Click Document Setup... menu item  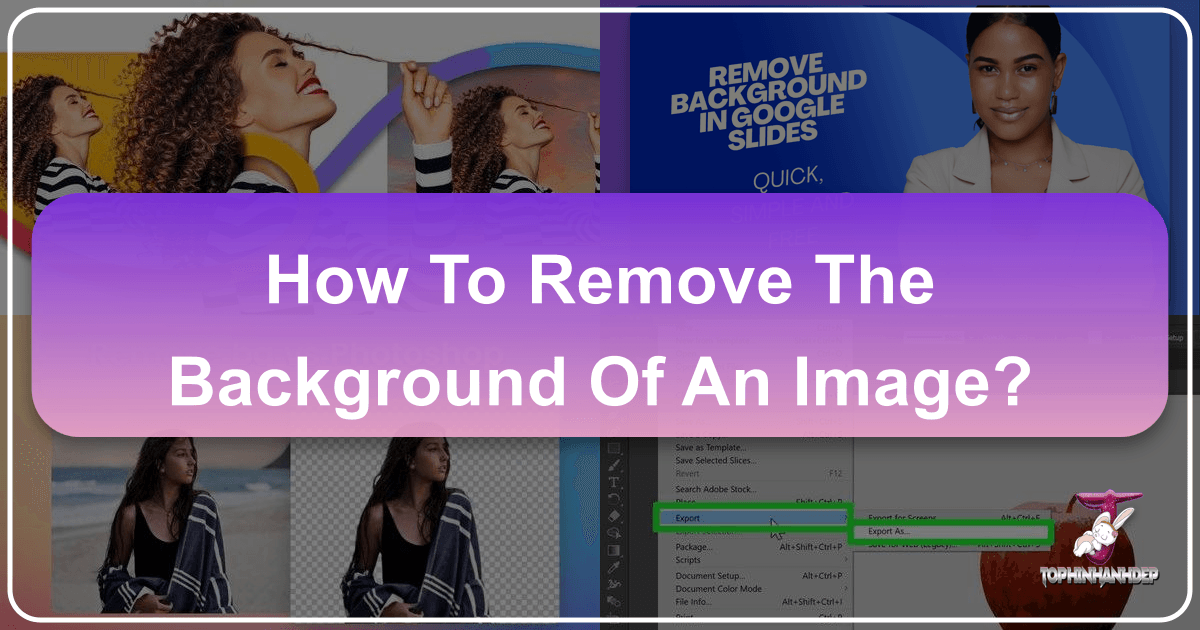click(x=710, y=575)
